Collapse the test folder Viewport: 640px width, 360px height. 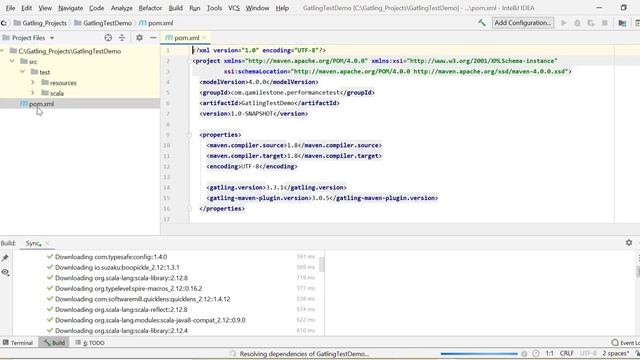(22, 72)
